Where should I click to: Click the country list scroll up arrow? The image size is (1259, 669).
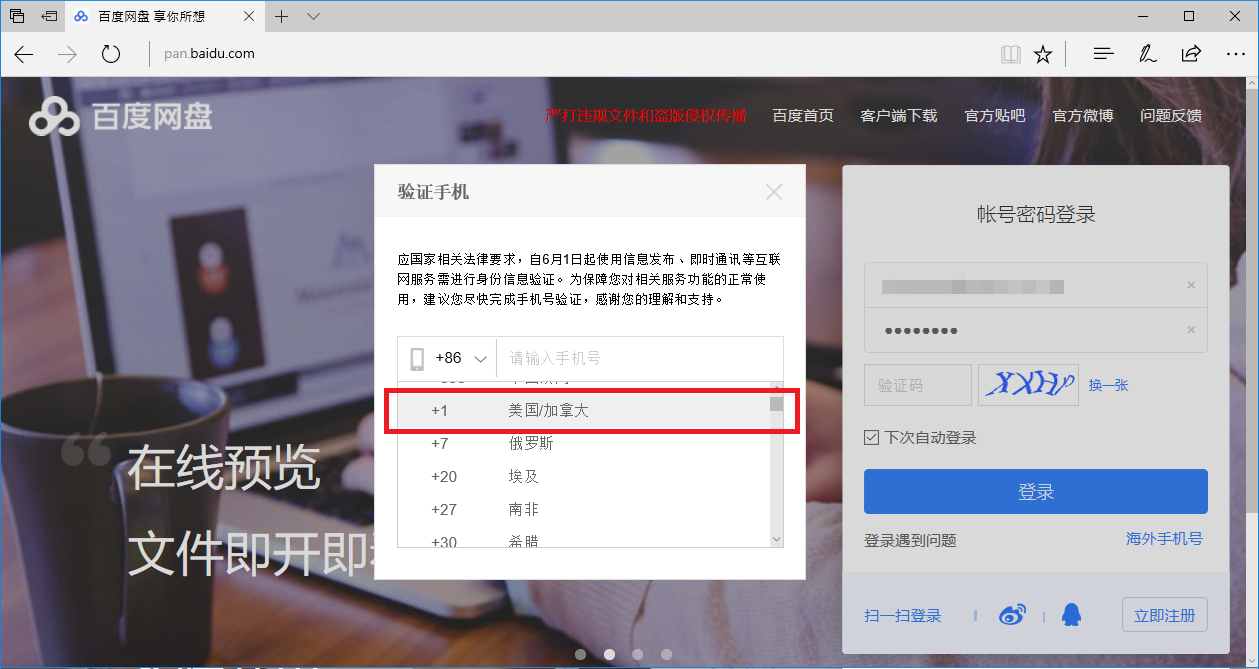[776, 387]
